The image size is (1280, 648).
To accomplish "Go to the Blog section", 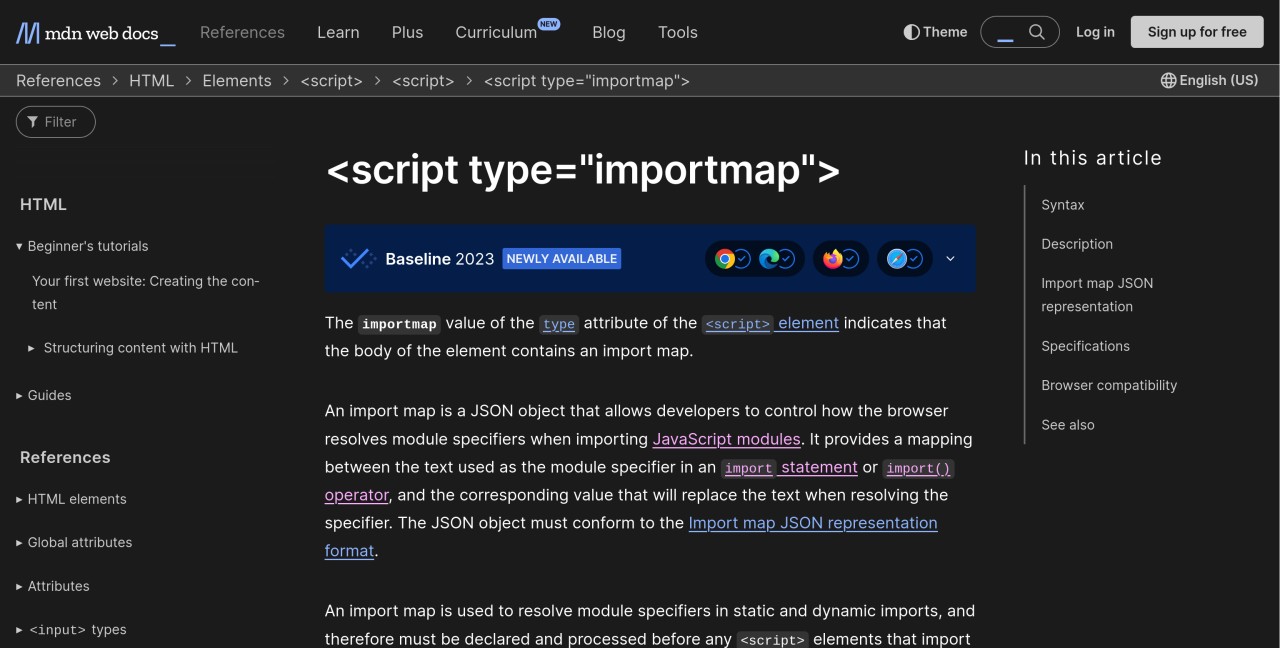I will 608,32.
